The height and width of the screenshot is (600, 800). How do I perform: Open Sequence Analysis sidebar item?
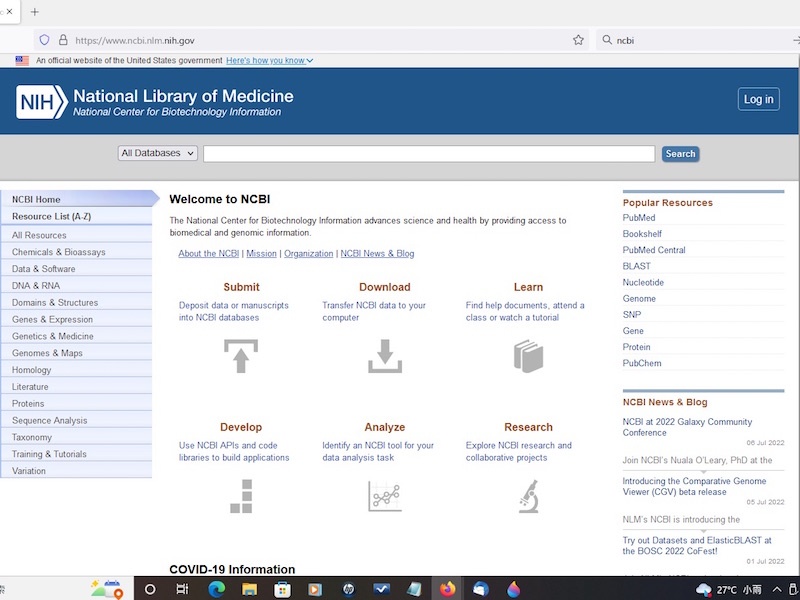coord(77,420)
